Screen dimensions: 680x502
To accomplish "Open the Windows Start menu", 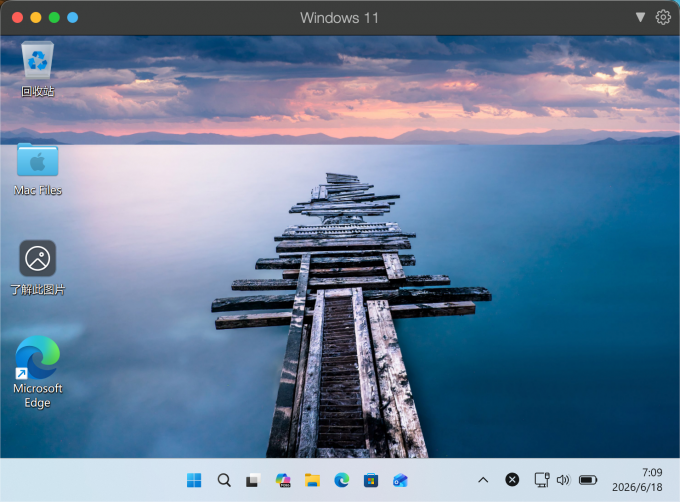I will [194, 480].
